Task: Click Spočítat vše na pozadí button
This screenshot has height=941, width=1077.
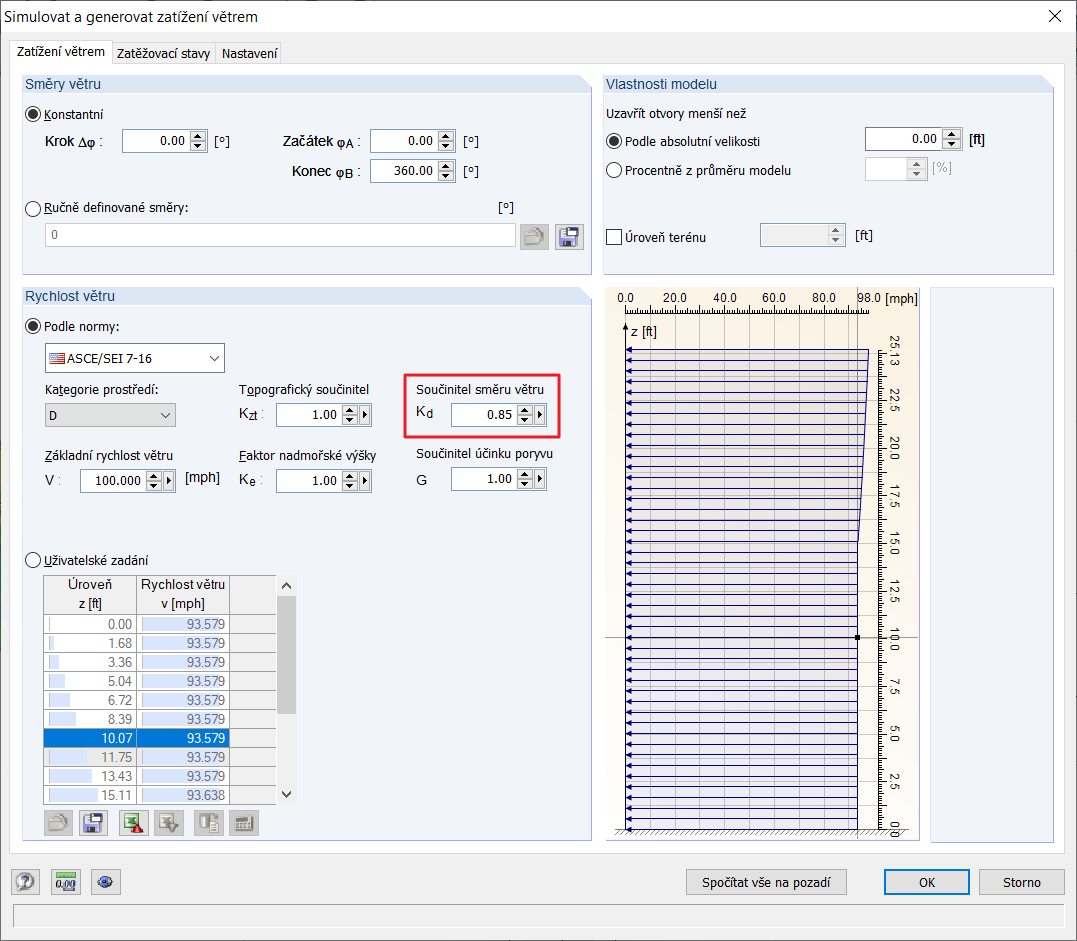Action: coord(766,882)
